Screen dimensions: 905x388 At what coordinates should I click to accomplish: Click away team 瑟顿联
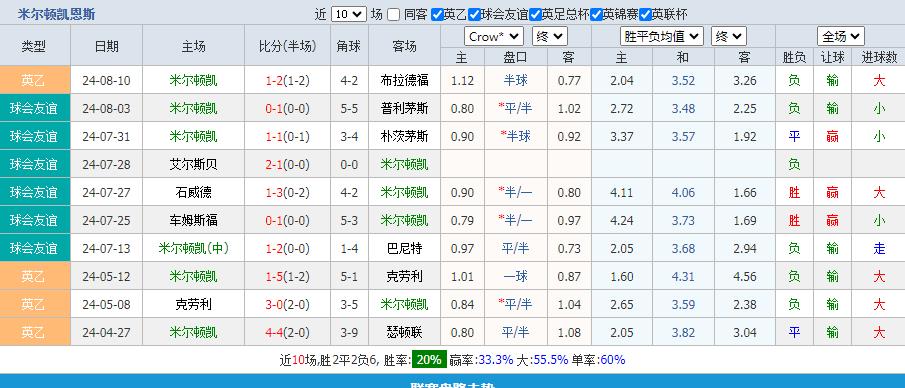404,333
